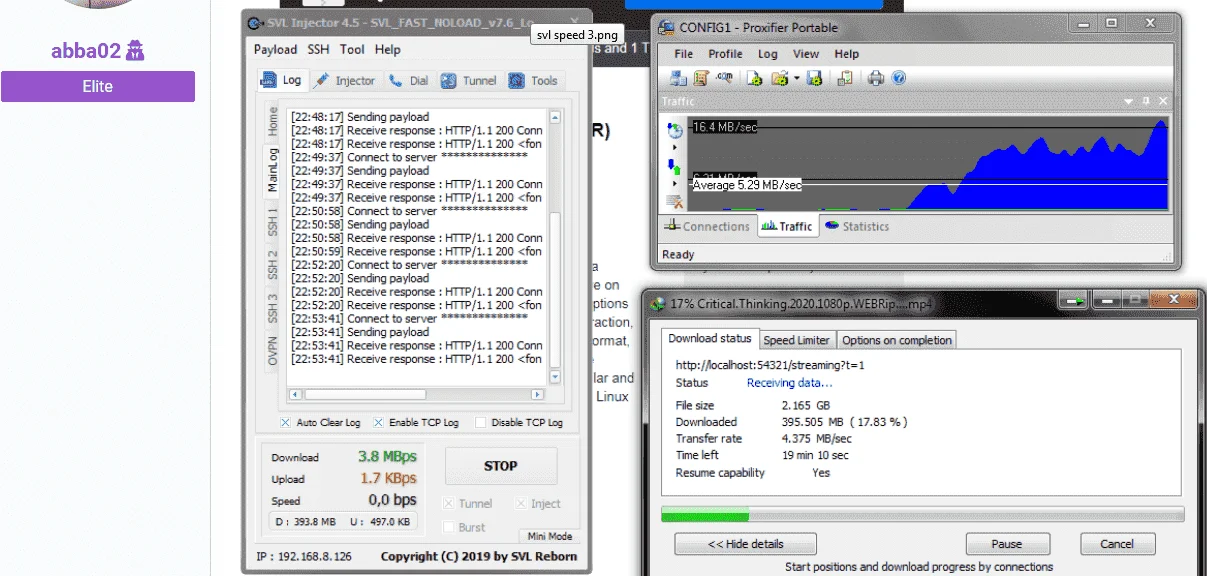The height and width of the screenshot is (576, 1207).
Task: Open Proxifier Name Resolution (.com) icon
Action: click(725, 78)
